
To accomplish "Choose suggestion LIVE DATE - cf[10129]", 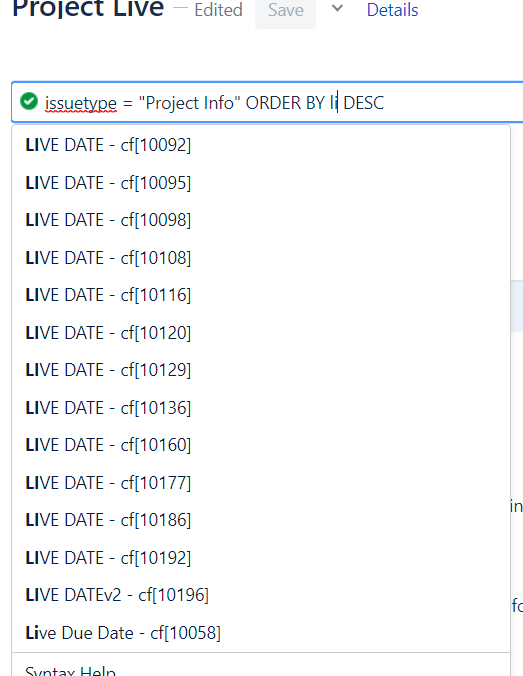I will tap(261, 370).
